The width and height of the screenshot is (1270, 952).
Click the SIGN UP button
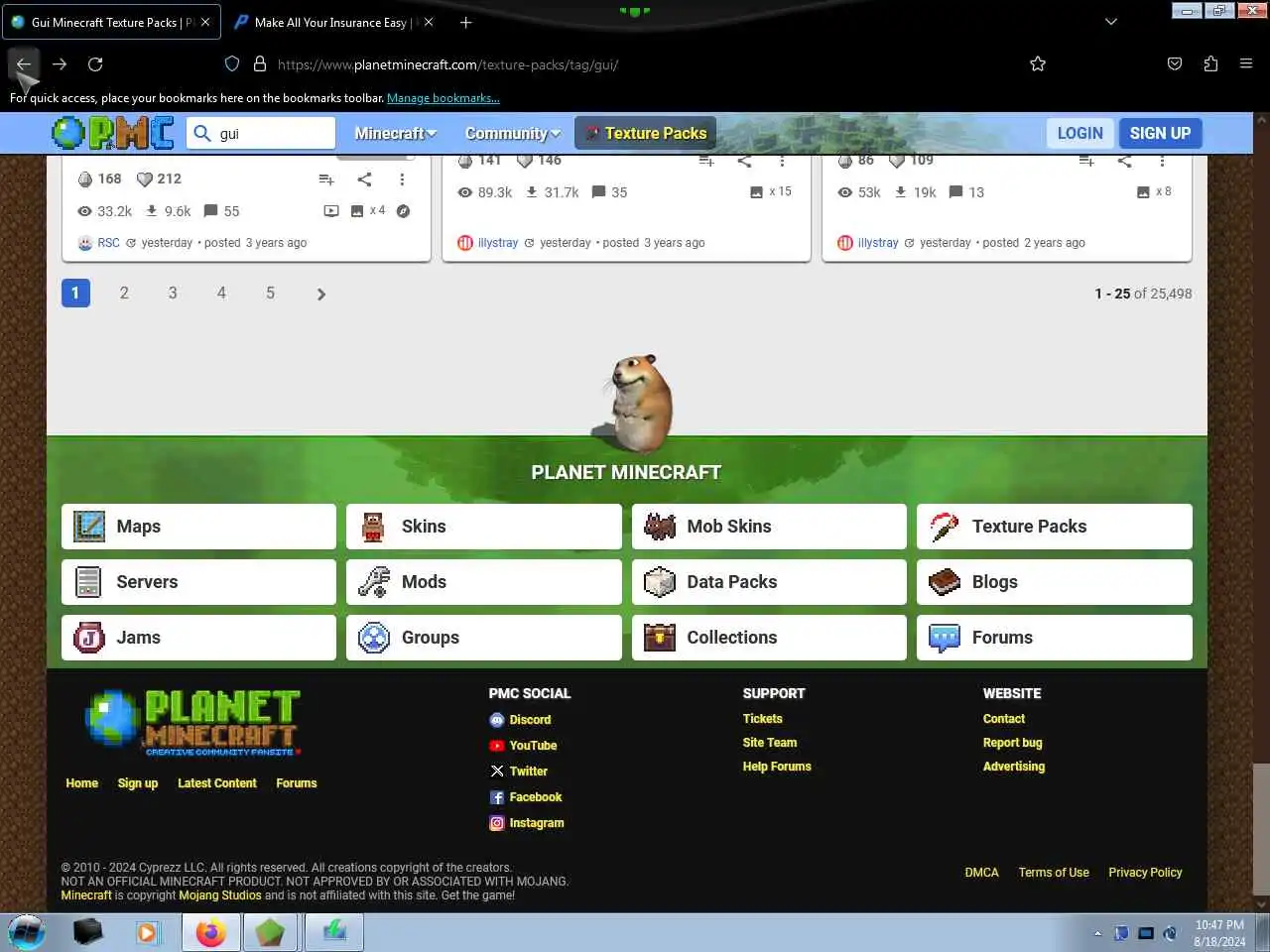pyautogui.click(x=1160, y=133)
